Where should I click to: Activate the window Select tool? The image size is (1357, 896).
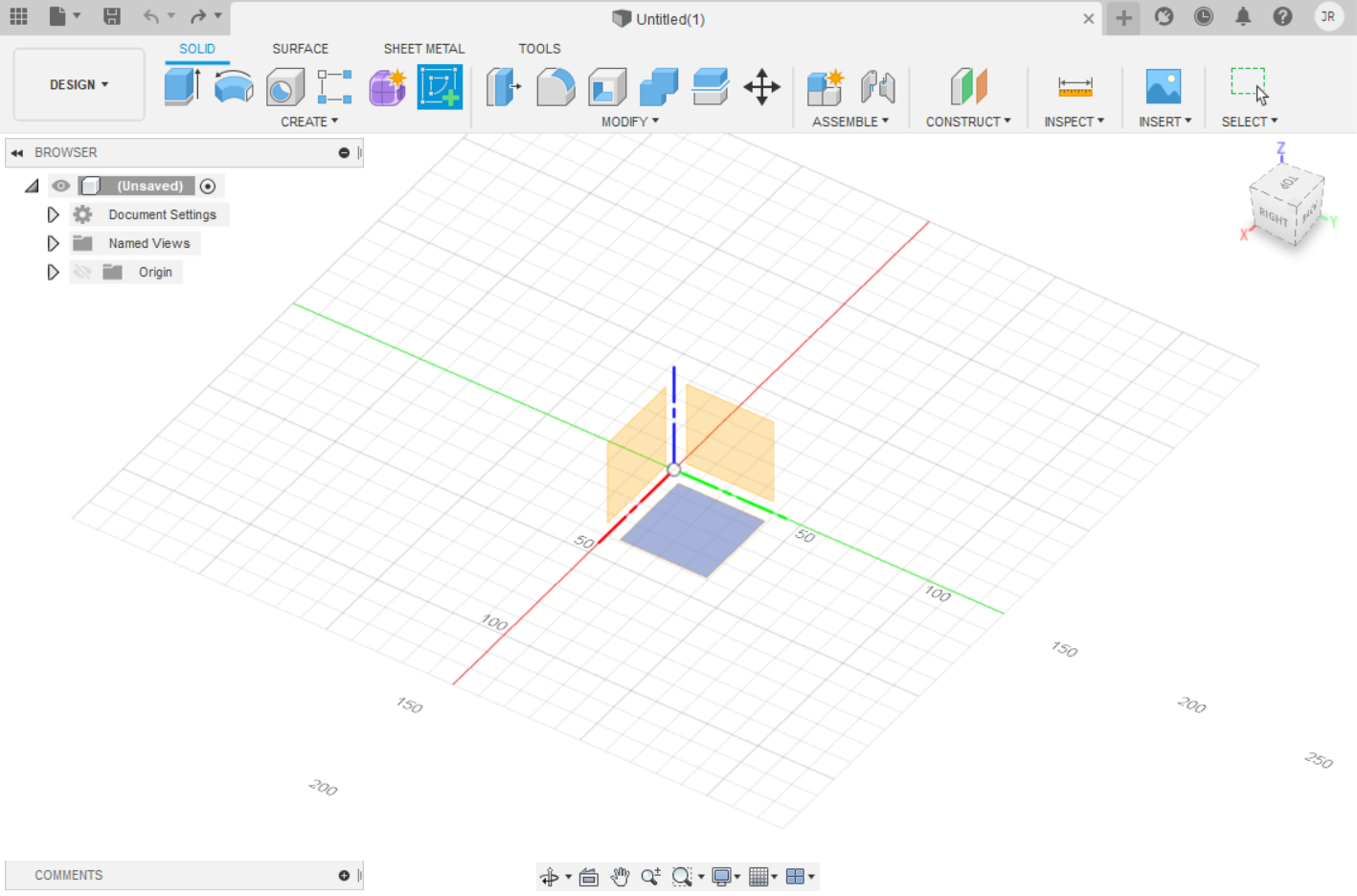click(1250, 87)
